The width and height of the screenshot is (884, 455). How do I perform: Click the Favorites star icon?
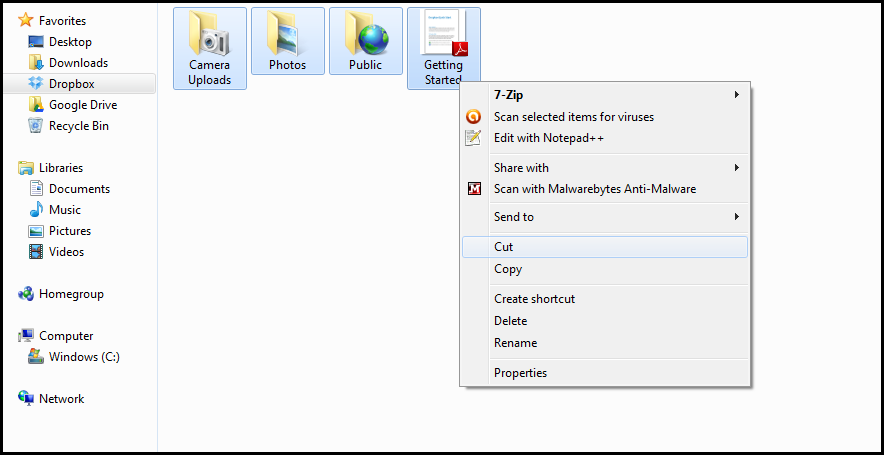[x=25, y=21]
